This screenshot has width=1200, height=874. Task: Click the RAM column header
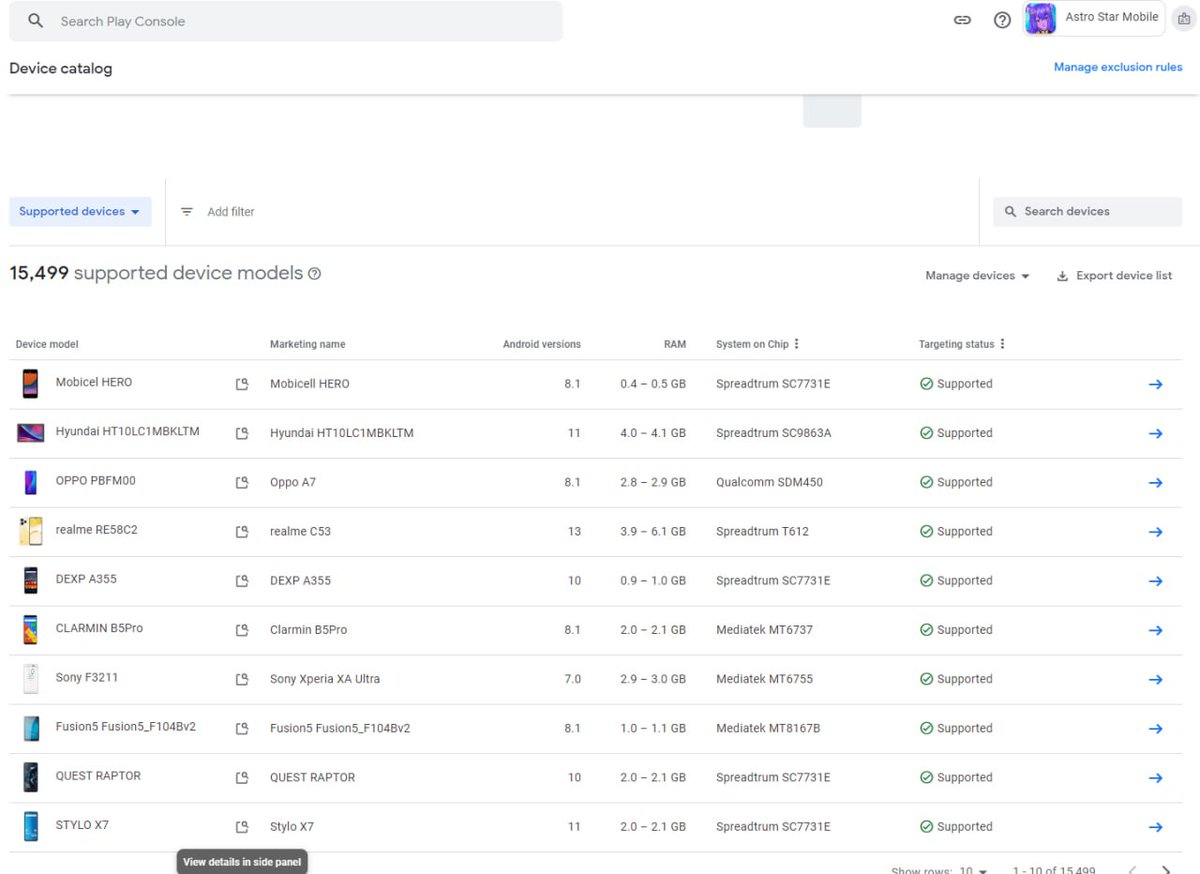pyautogui.click(x=675, y=344)
